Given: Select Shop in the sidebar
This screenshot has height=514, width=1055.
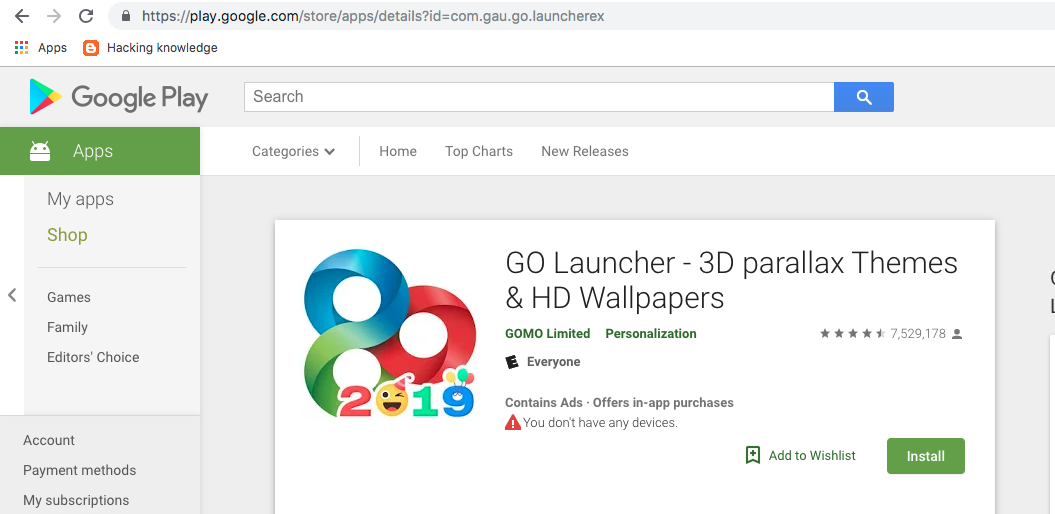Looking at the screenshot, I should 67,235.
